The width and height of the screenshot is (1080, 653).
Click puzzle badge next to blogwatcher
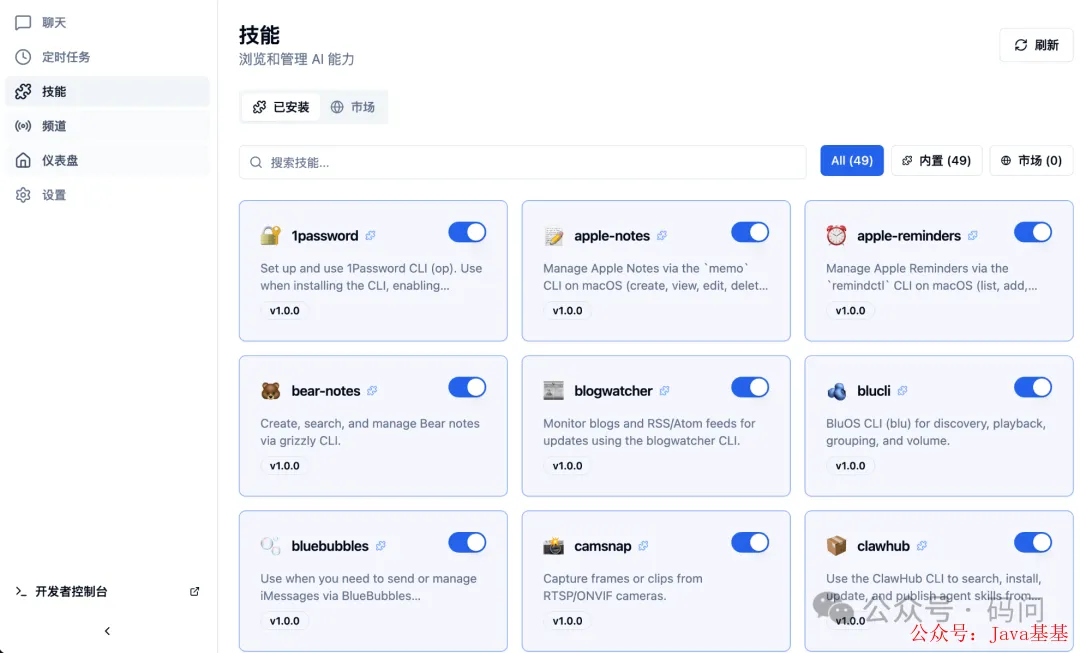[664, 391]
